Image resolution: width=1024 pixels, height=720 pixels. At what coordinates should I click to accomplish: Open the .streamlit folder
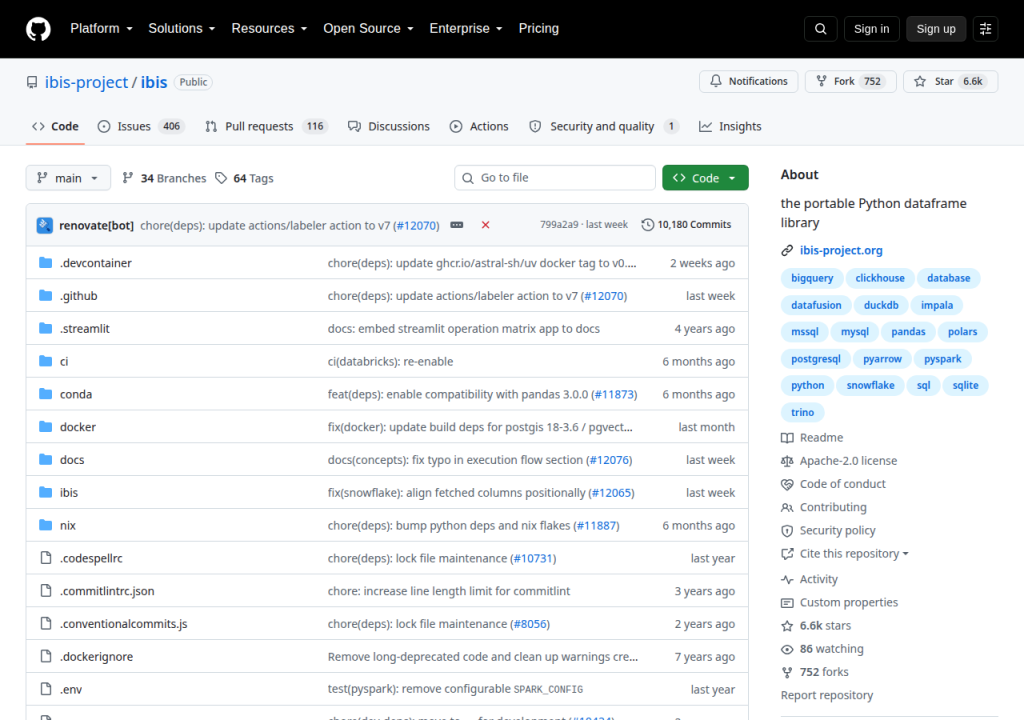point(85,329)
